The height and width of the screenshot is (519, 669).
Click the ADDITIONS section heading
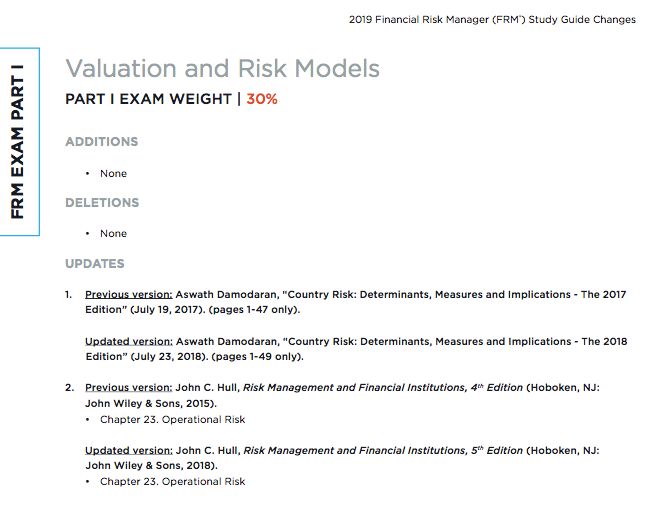[x=101, y=142]
